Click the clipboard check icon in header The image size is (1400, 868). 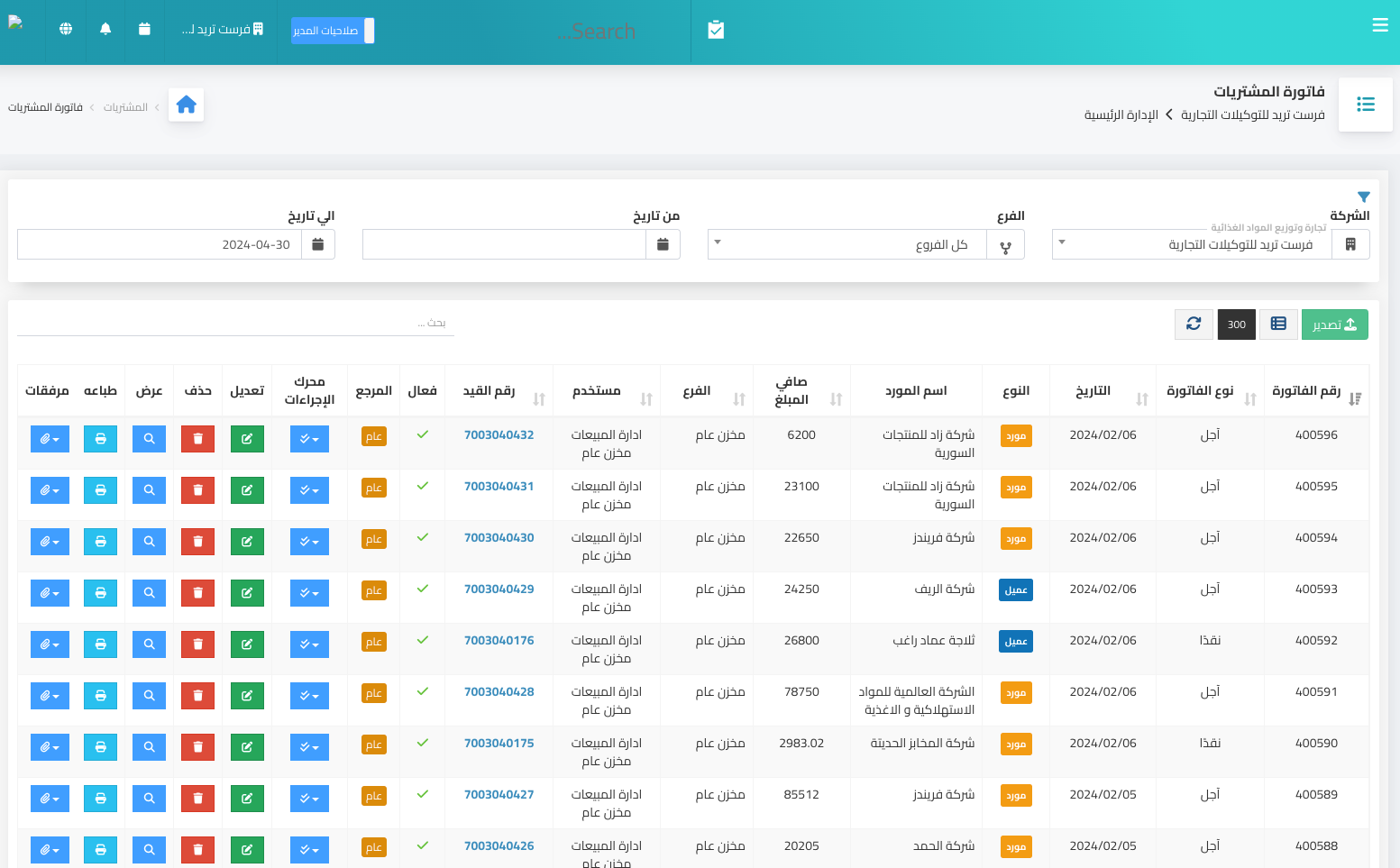point(716,30)
